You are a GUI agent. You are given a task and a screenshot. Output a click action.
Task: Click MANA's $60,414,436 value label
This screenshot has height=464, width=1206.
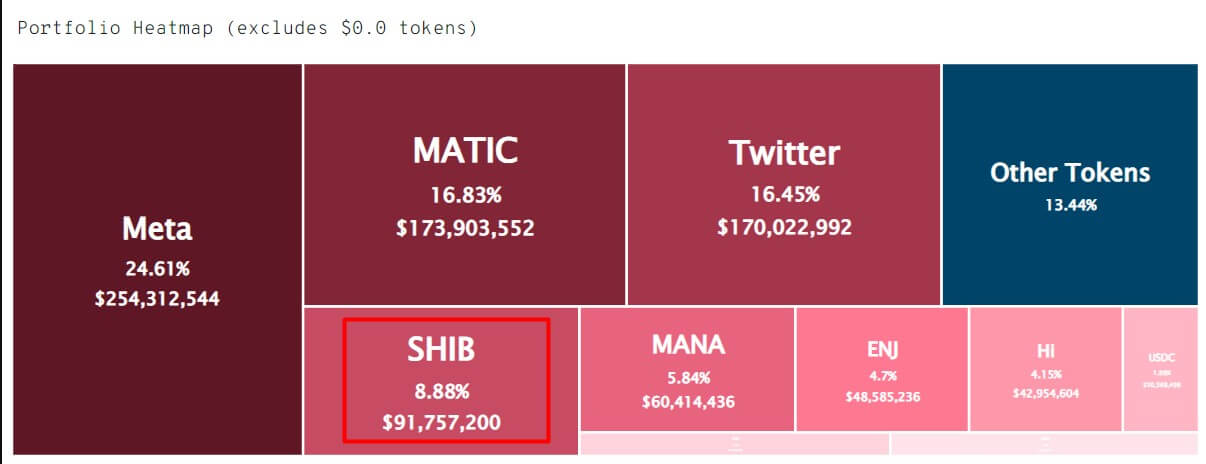point(688,402)
